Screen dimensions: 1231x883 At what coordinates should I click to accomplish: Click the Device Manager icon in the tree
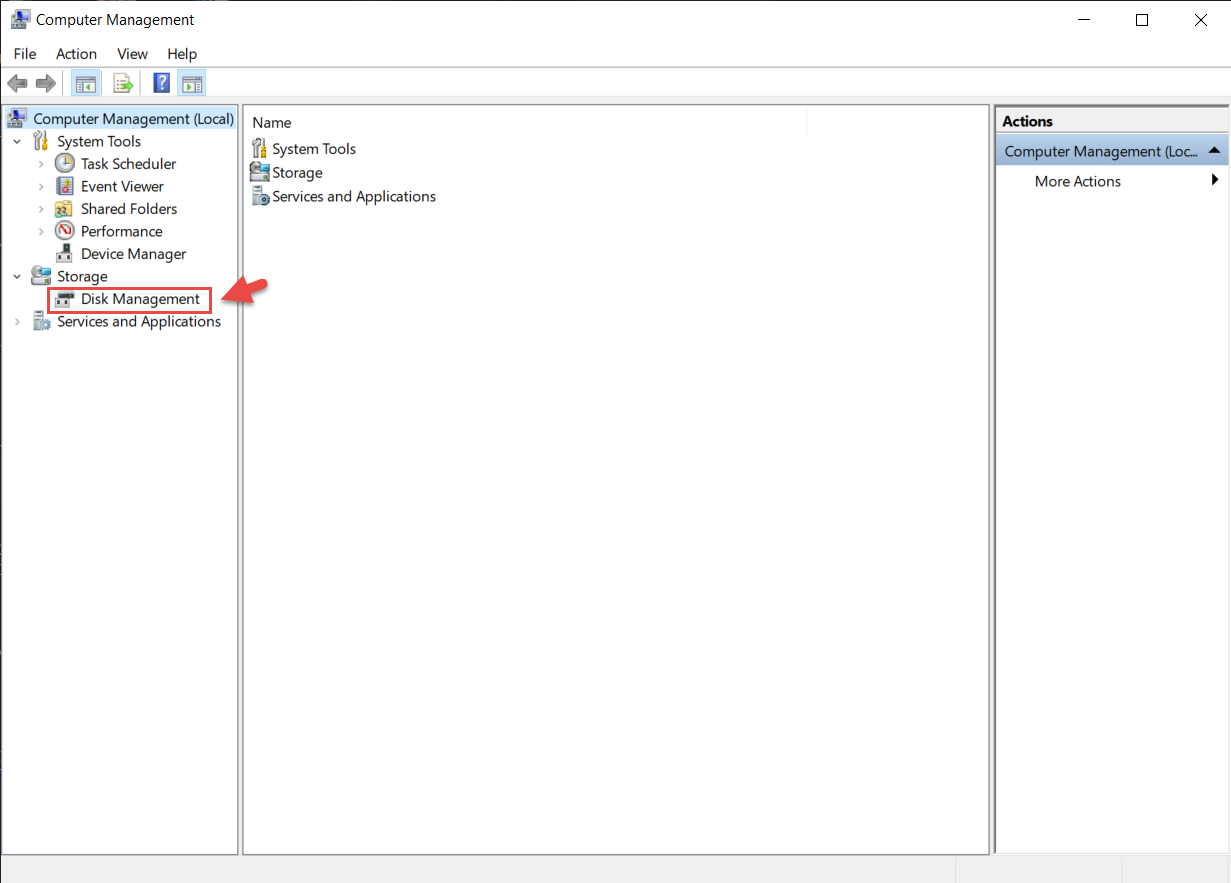pyautogui.click(x=65, y=254)
